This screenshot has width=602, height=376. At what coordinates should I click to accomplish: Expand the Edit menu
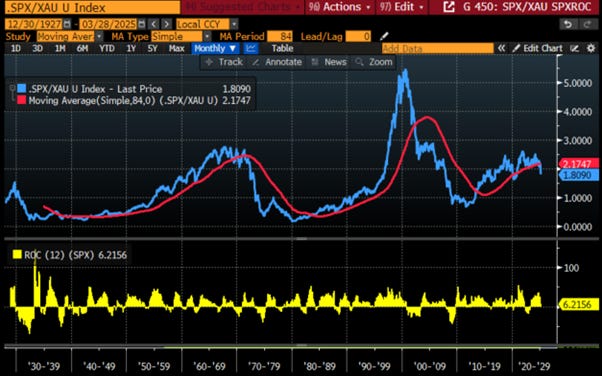[402, 7]
